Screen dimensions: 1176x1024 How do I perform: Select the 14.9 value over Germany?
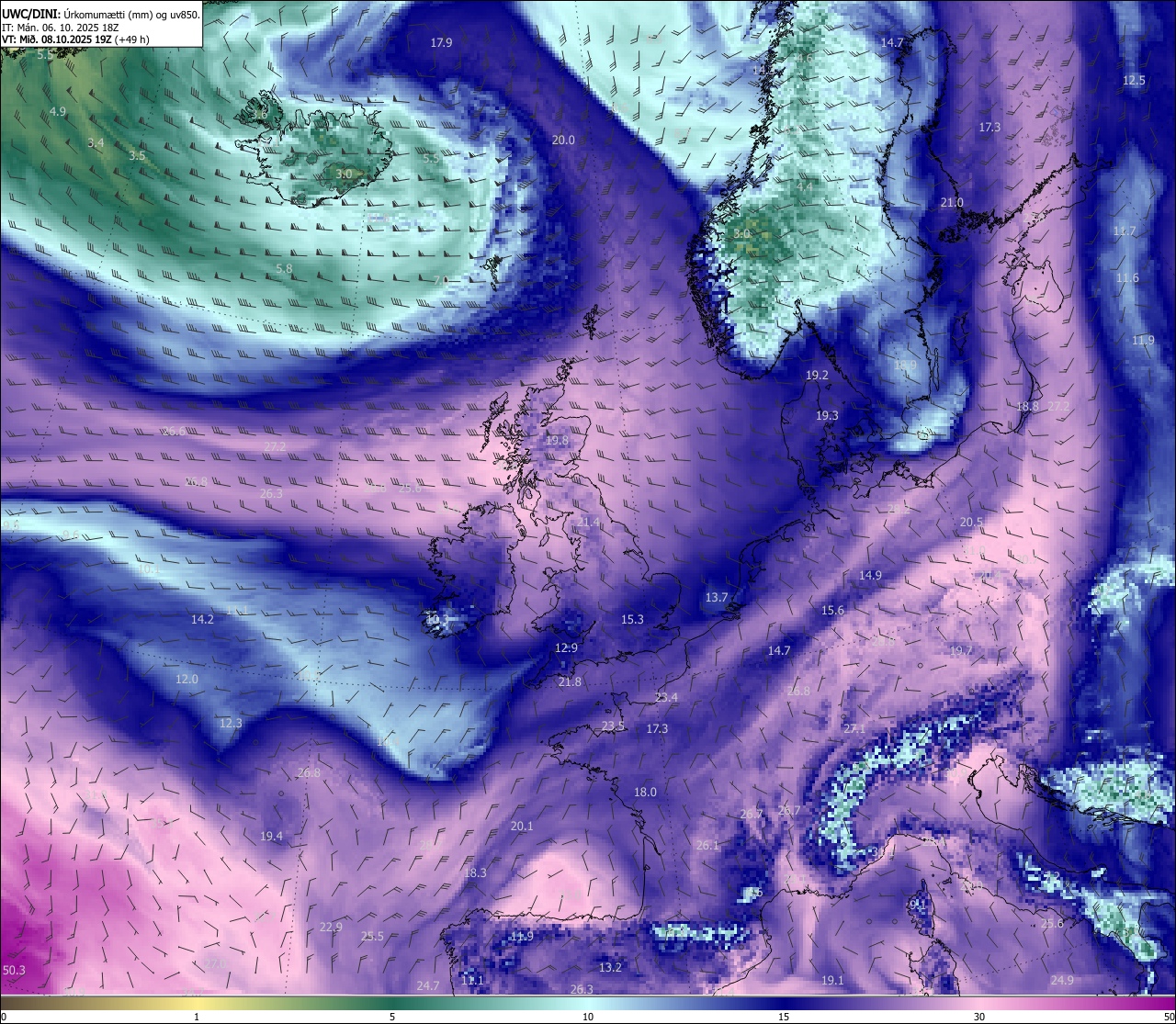pos(870,575)
